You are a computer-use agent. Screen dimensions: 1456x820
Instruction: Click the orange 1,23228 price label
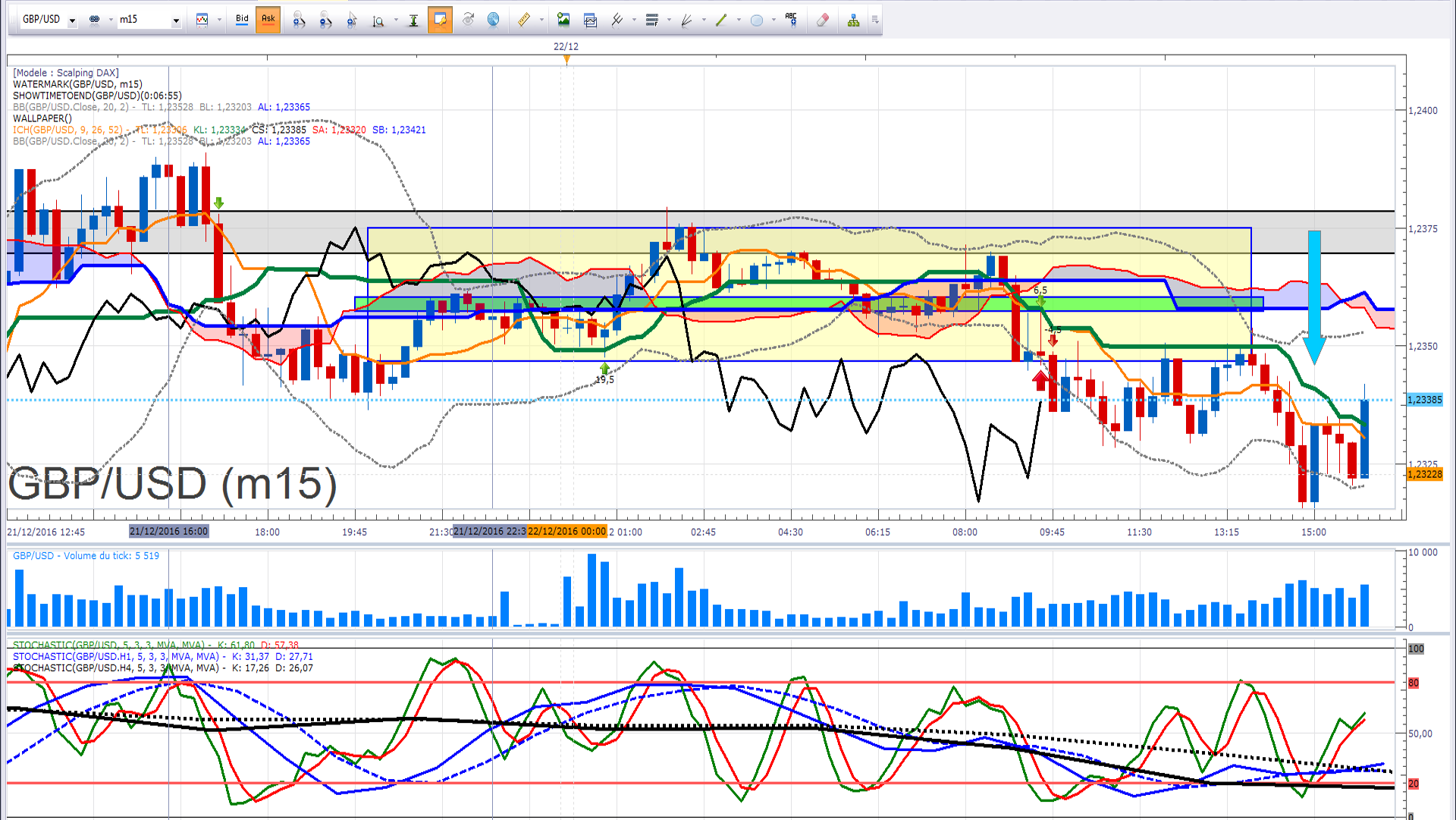[x=1424, y=474]
